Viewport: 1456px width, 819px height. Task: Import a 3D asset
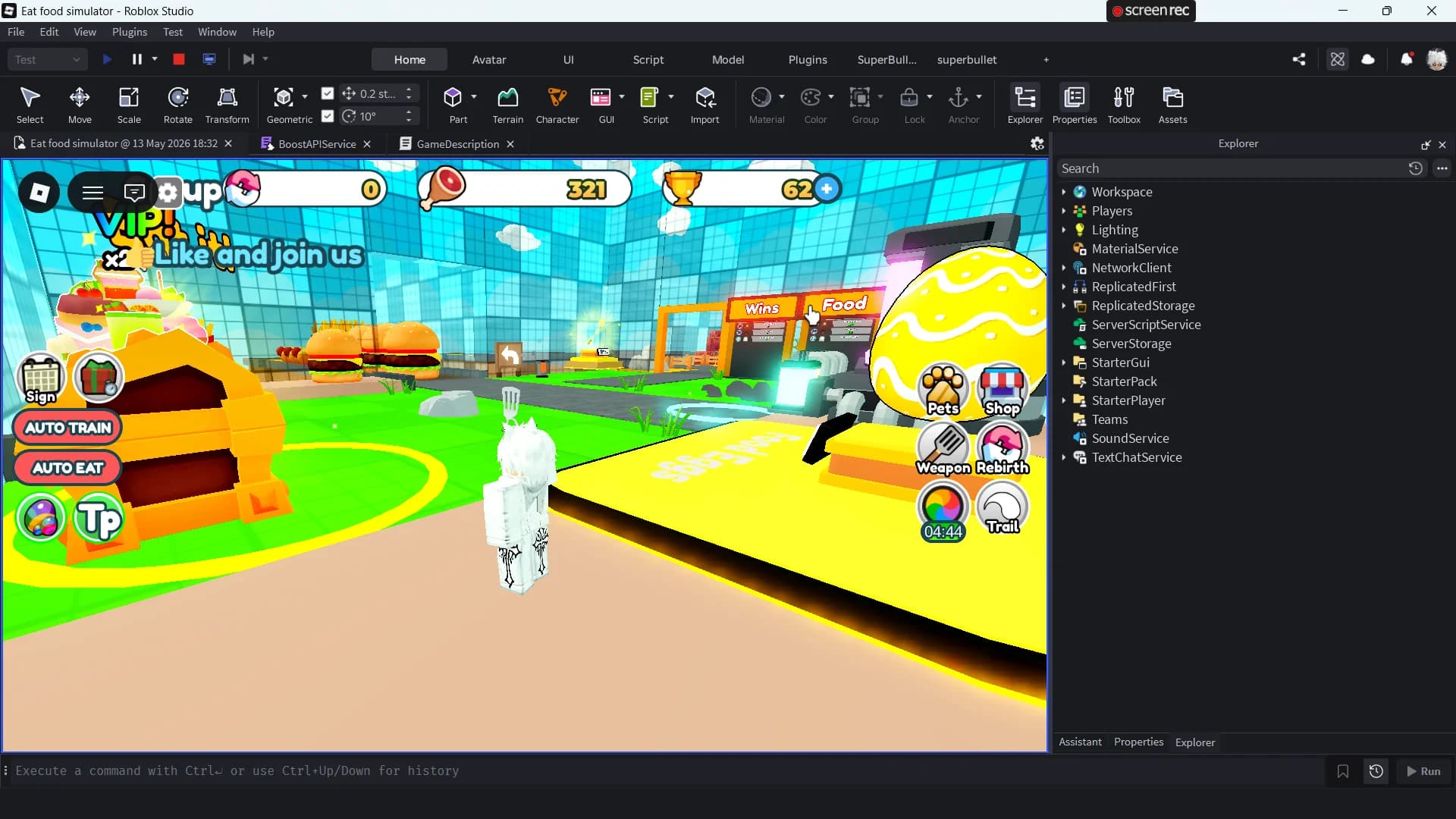pos(704,104)
